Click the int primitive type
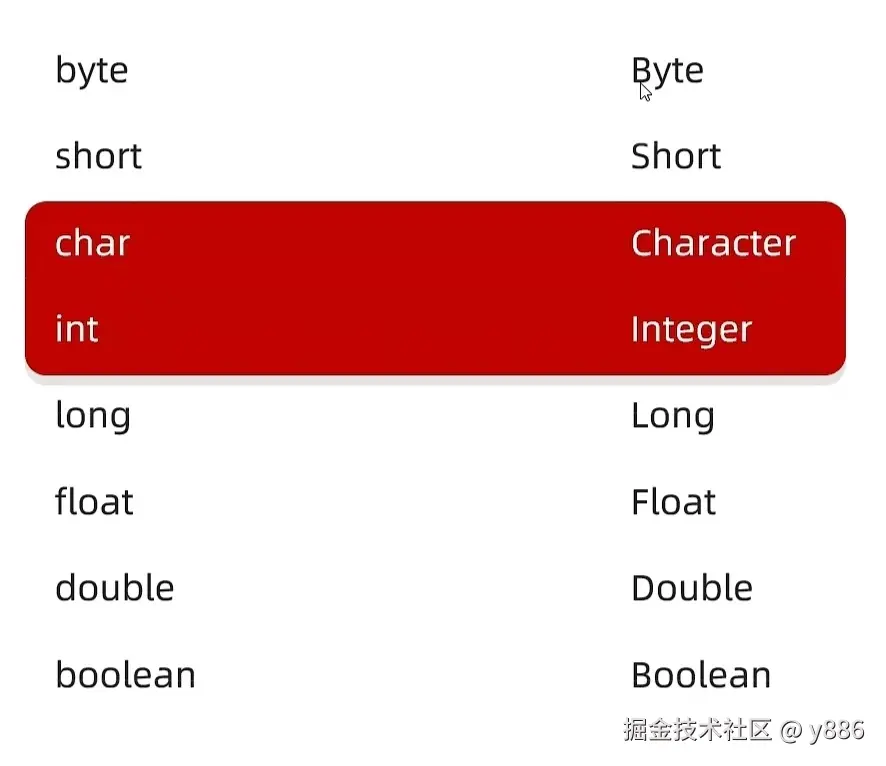The image size is (886, 766). pyautogui.click(x=77, y=328)
